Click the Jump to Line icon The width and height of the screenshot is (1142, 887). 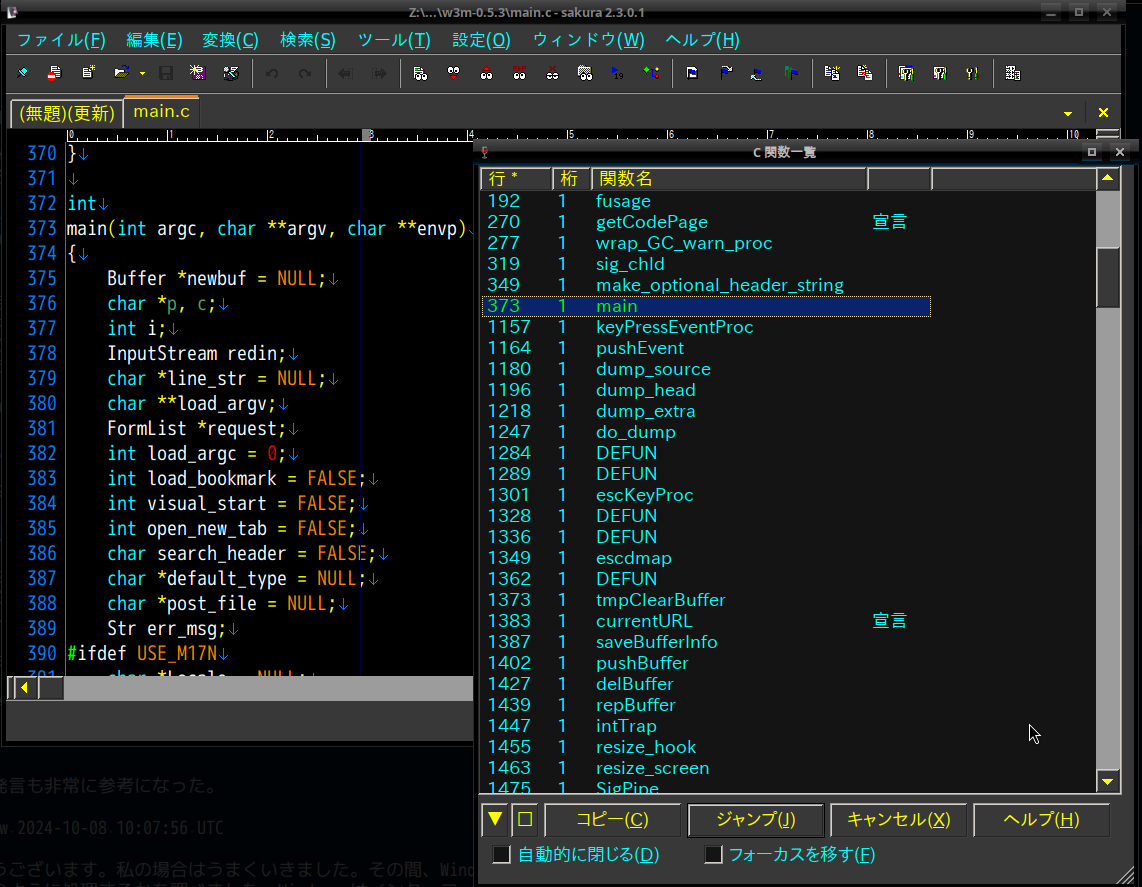tap(618, 73)
